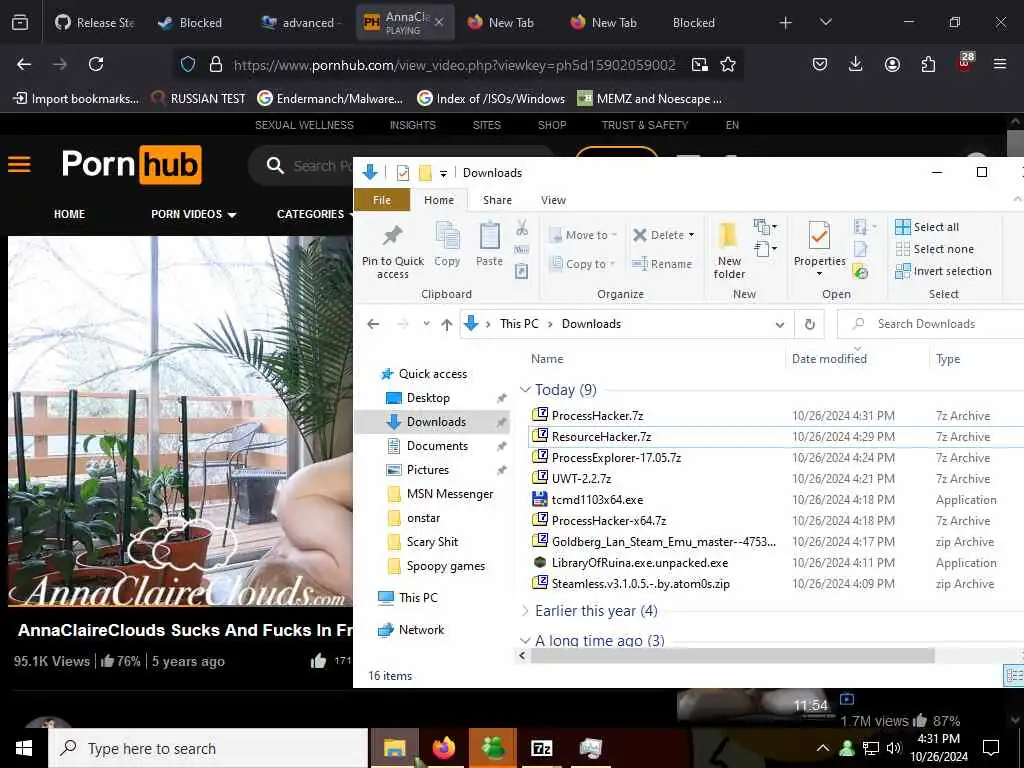Screen dimensions: 1024x768
Task: Click the Save to Pocket icon
Action: click(x=820, y=64)
